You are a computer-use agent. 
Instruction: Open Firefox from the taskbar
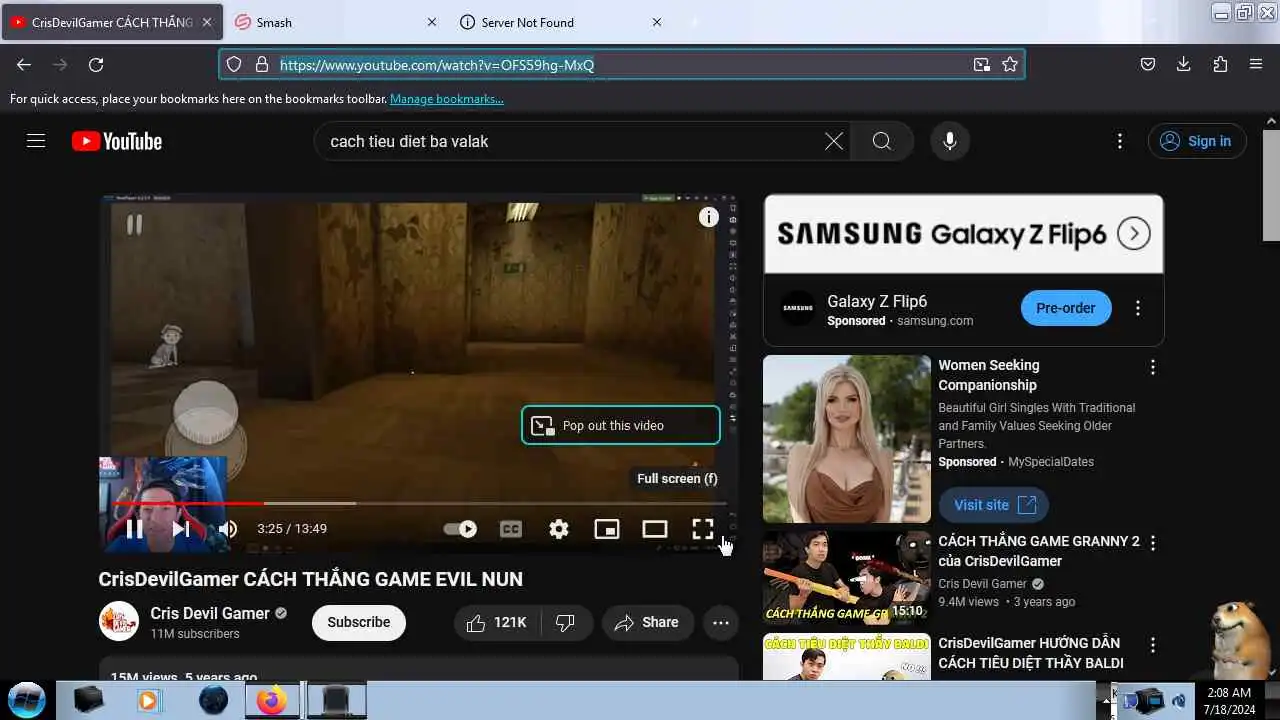271,700
